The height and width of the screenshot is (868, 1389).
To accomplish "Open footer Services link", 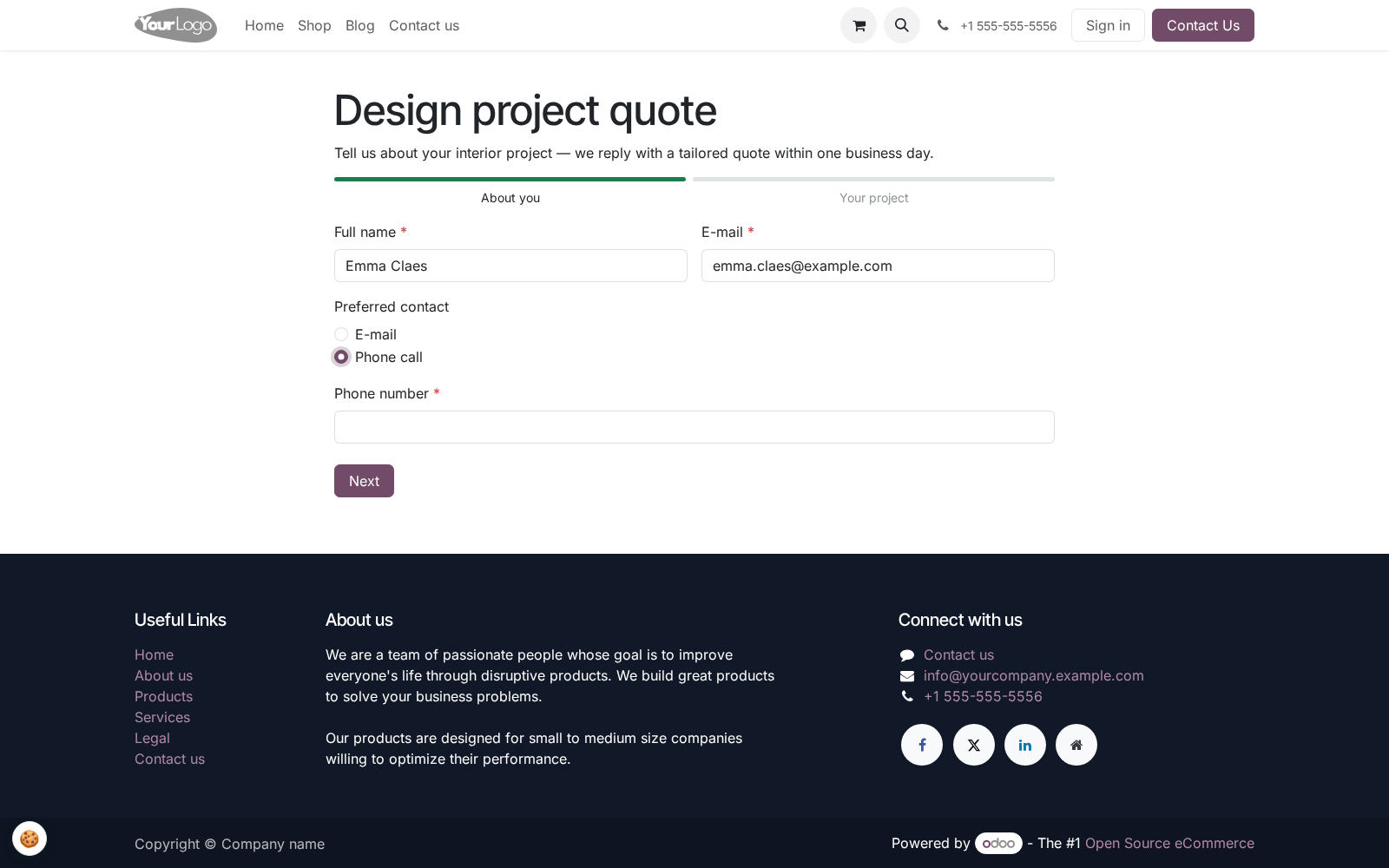I will [x=162, y=717].
